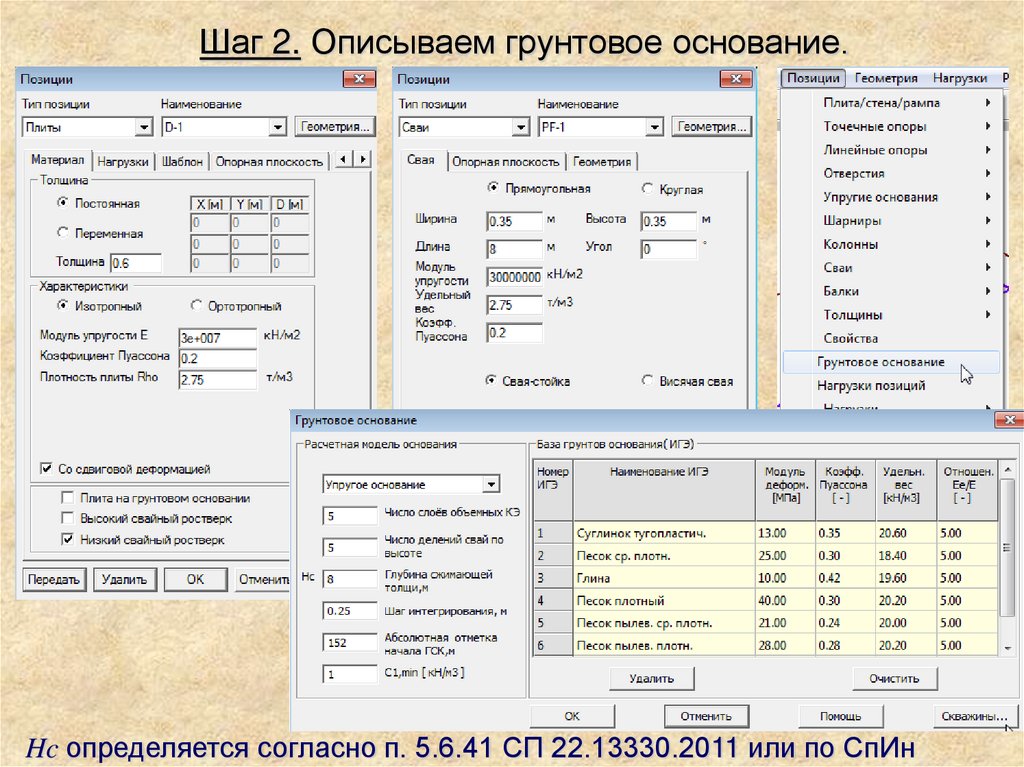Expand Линейные опоры submenu
The width and height of the screenshot is (1024, 767).
891,150
